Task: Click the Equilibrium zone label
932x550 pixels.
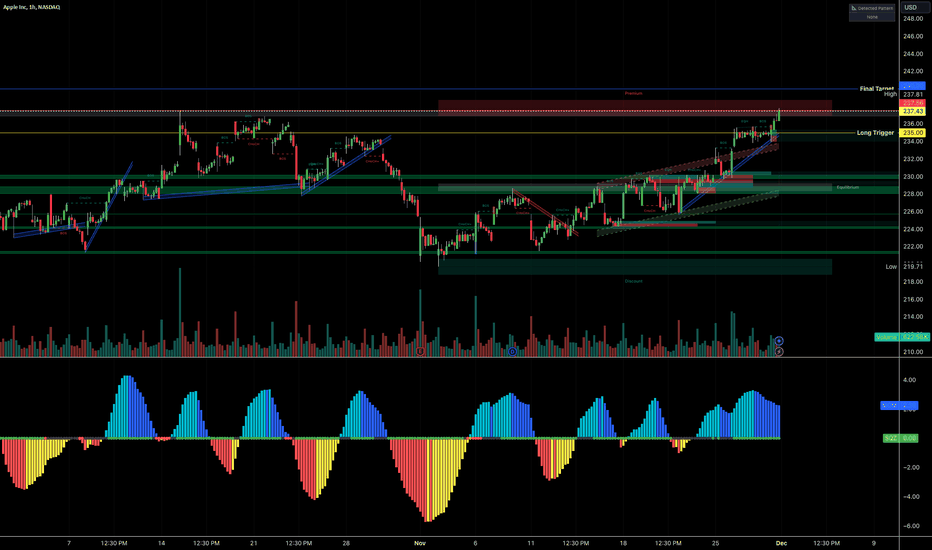Action: [x=848, y=187]
